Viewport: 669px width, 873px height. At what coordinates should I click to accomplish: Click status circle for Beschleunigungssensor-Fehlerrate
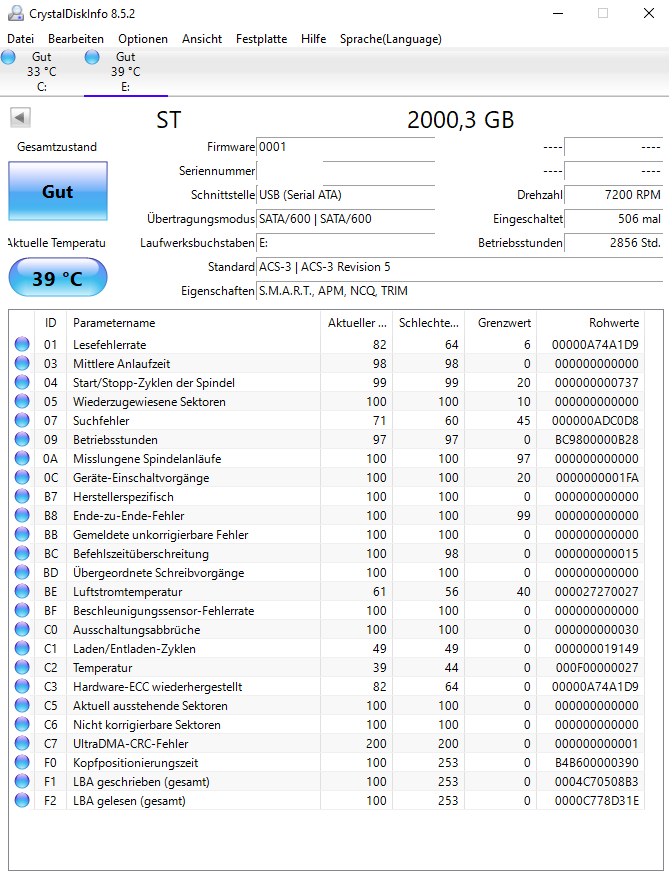22,611
